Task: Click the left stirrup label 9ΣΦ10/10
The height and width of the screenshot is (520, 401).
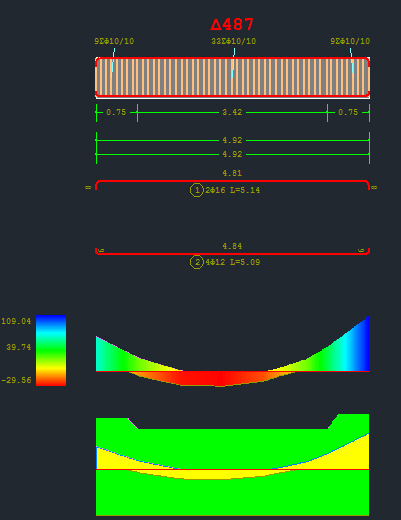Action: pos(114,41)
